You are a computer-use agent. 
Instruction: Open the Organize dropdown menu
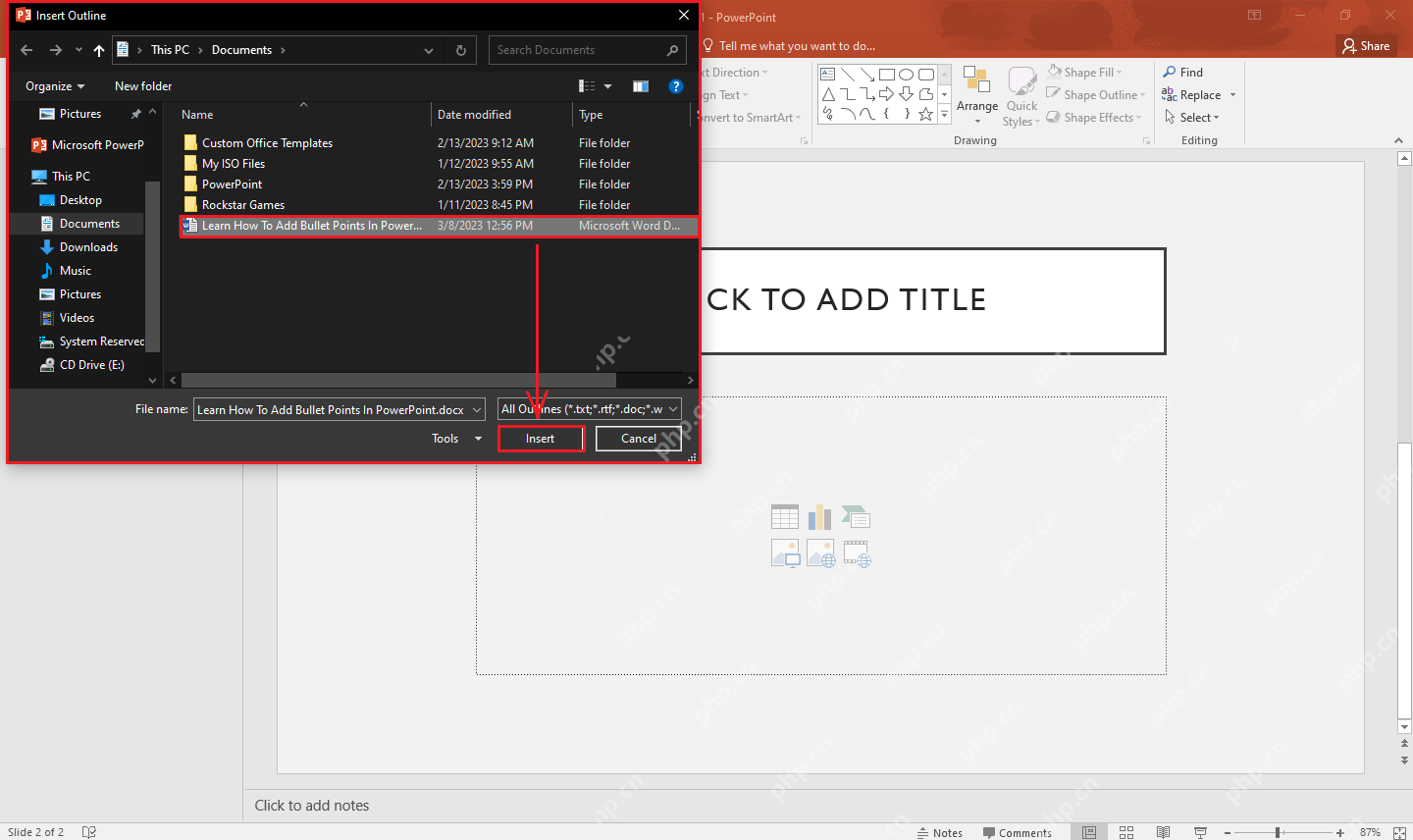pos(55,86)
